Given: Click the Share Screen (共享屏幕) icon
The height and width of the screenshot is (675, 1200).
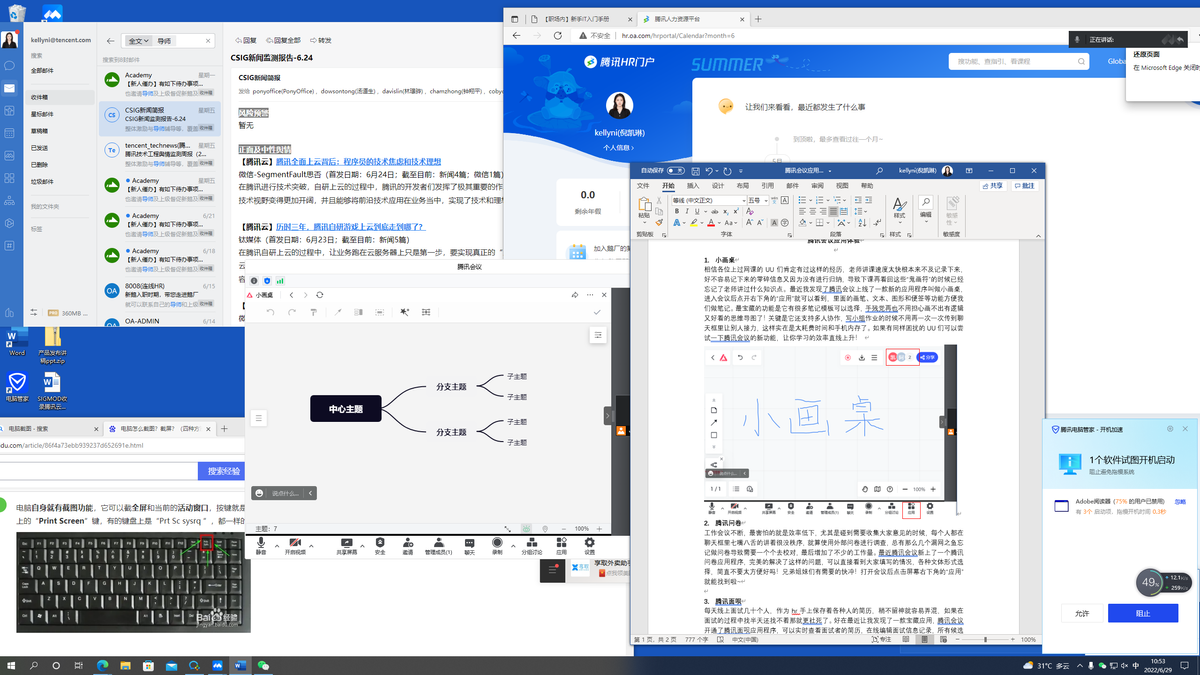Looking at the screenshot, I should pyautogui.click(x=347, y=546).
